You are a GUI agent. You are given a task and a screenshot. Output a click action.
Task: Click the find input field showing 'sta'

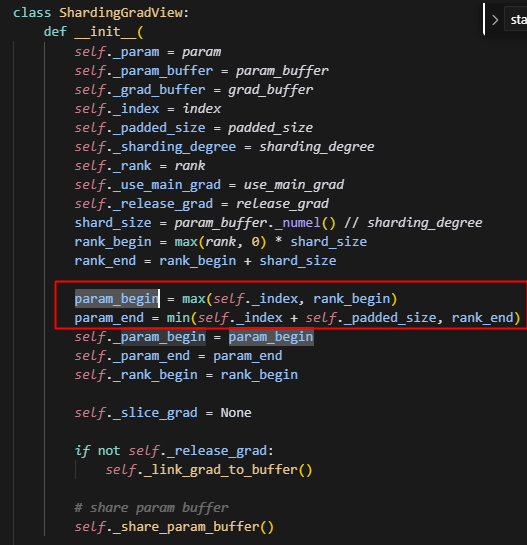coord(516,20)
